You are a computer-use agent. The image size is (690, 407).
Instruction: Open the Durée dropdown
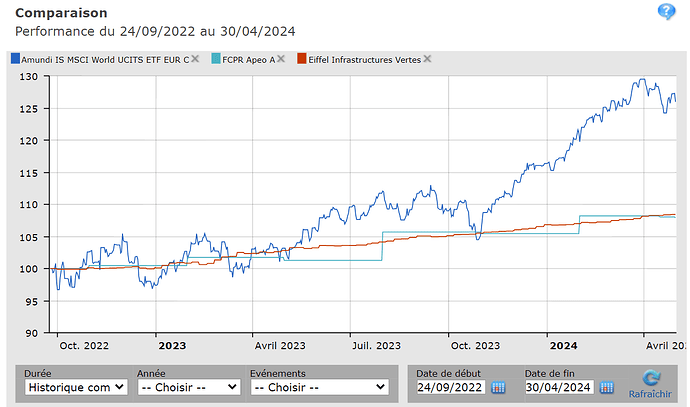pos(76,387)
